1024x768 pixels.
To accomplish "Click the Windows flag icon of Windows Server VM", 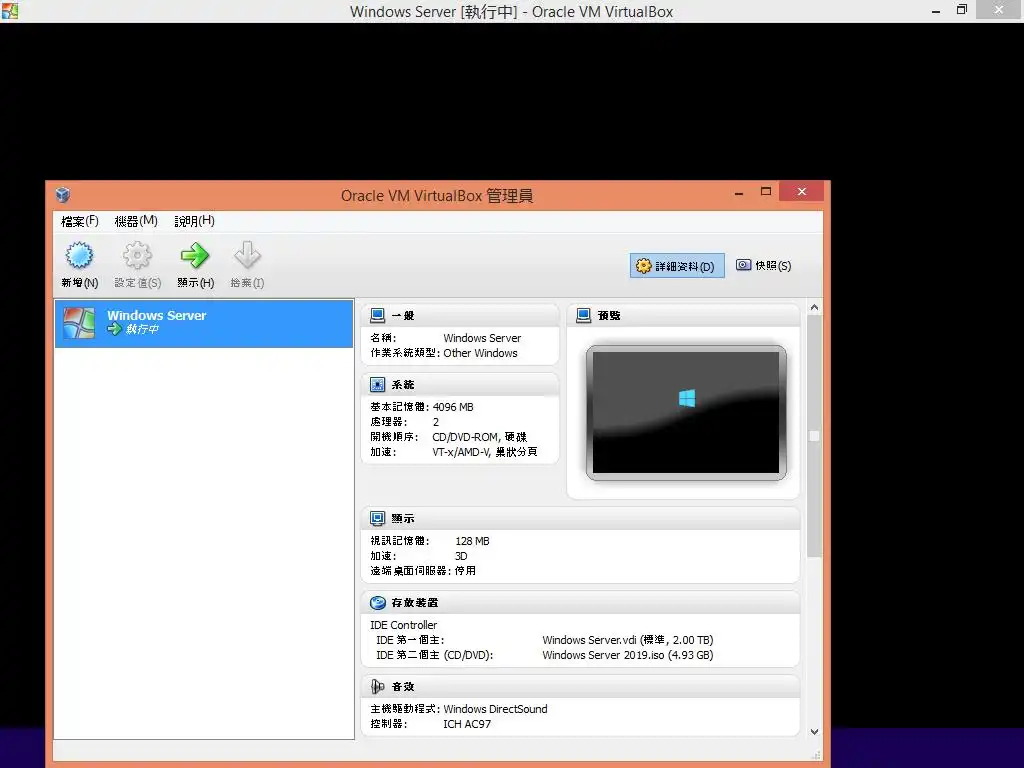I will click(x=79, y=323).
